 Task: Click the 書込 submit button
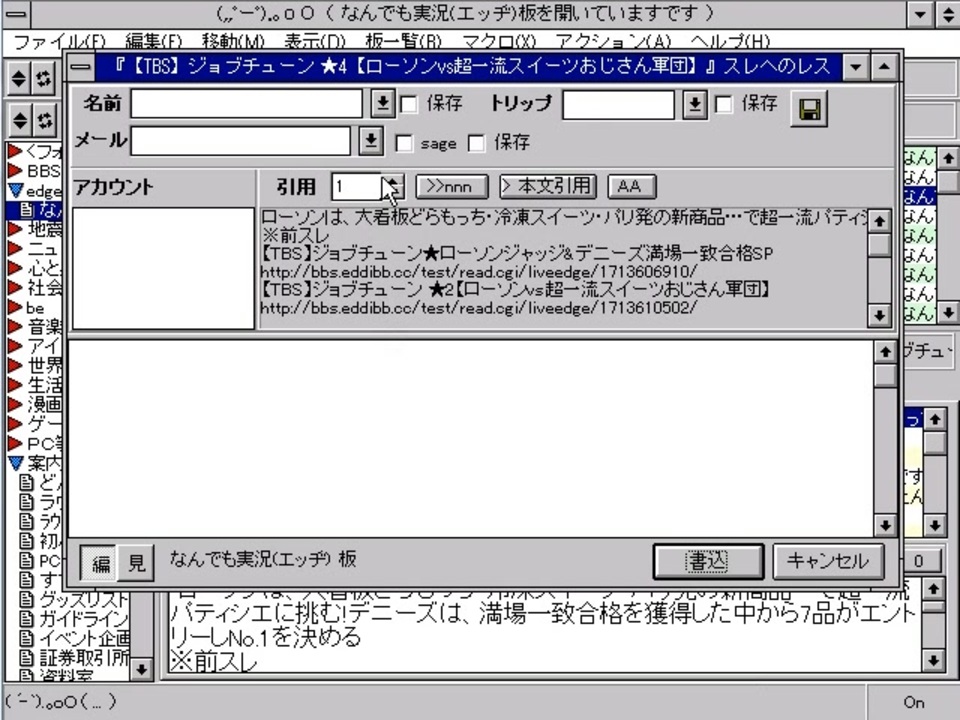click(708, 561)
